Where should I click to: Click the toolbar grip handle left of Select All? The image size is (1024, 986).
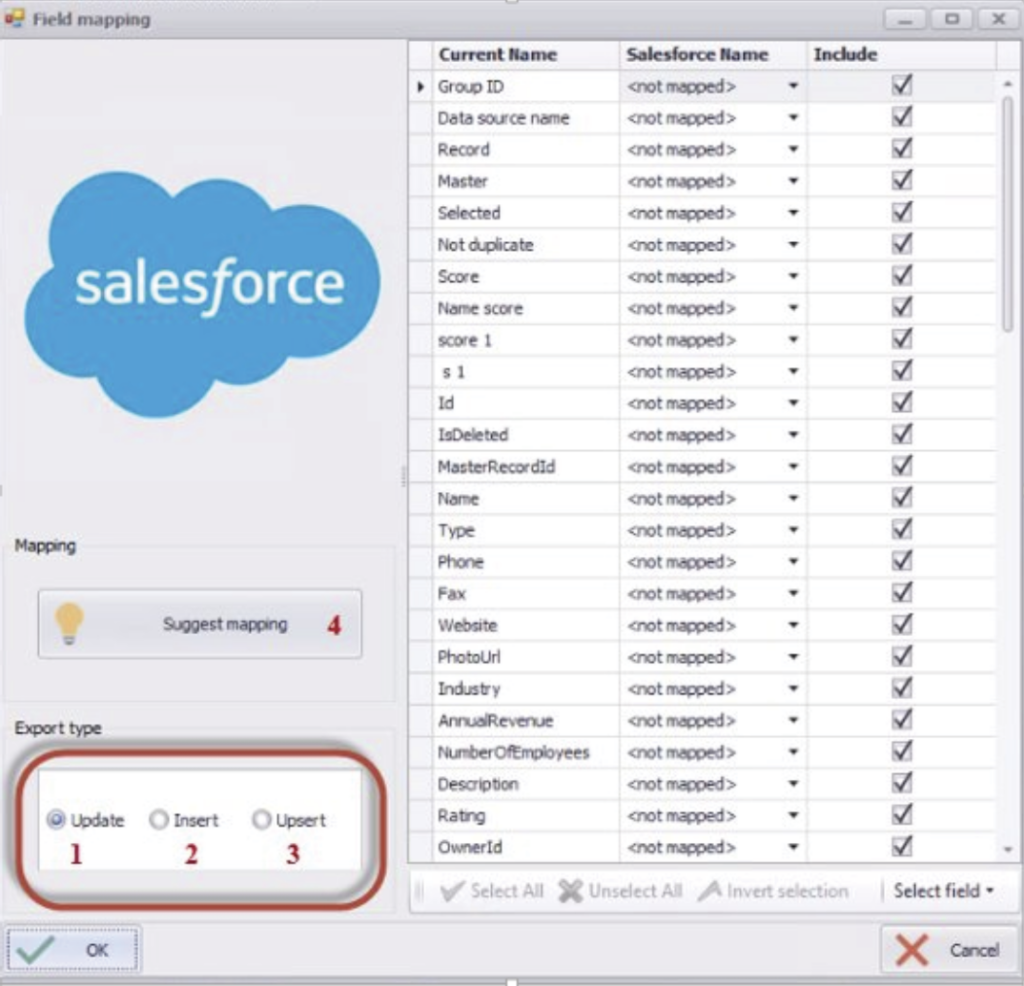tap(420, 891)
